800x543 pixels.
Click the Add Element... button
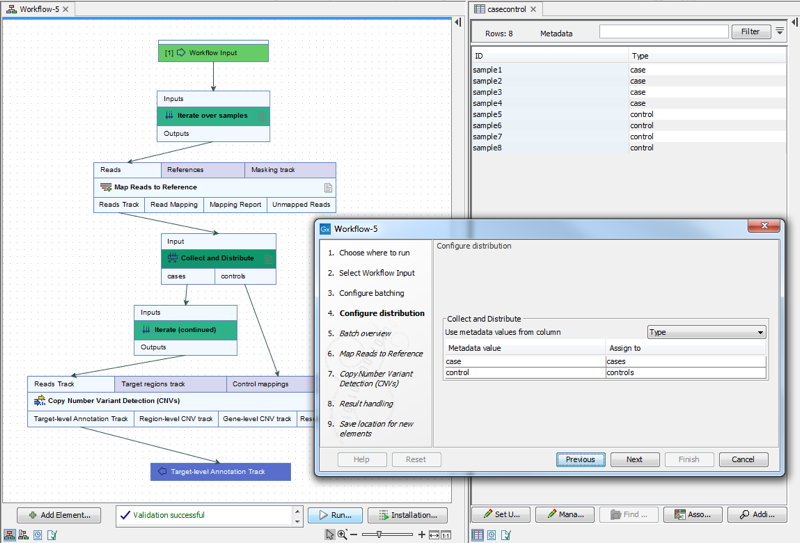click(59, 515)
